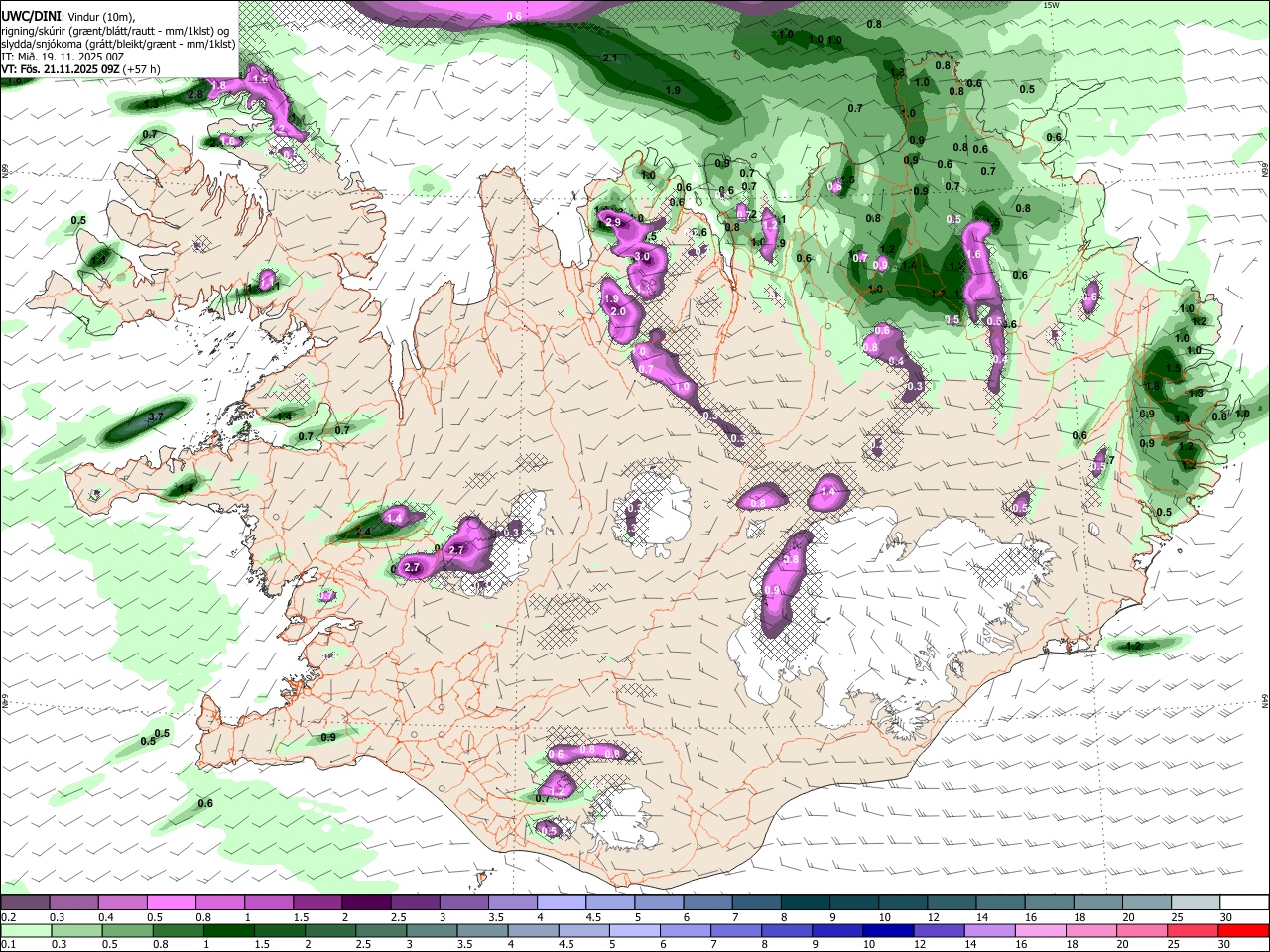The width and height of the screenshot is (1270, 952).
Task: Click the '(+57 h)' forecast offset text
Action: point(142,69)
